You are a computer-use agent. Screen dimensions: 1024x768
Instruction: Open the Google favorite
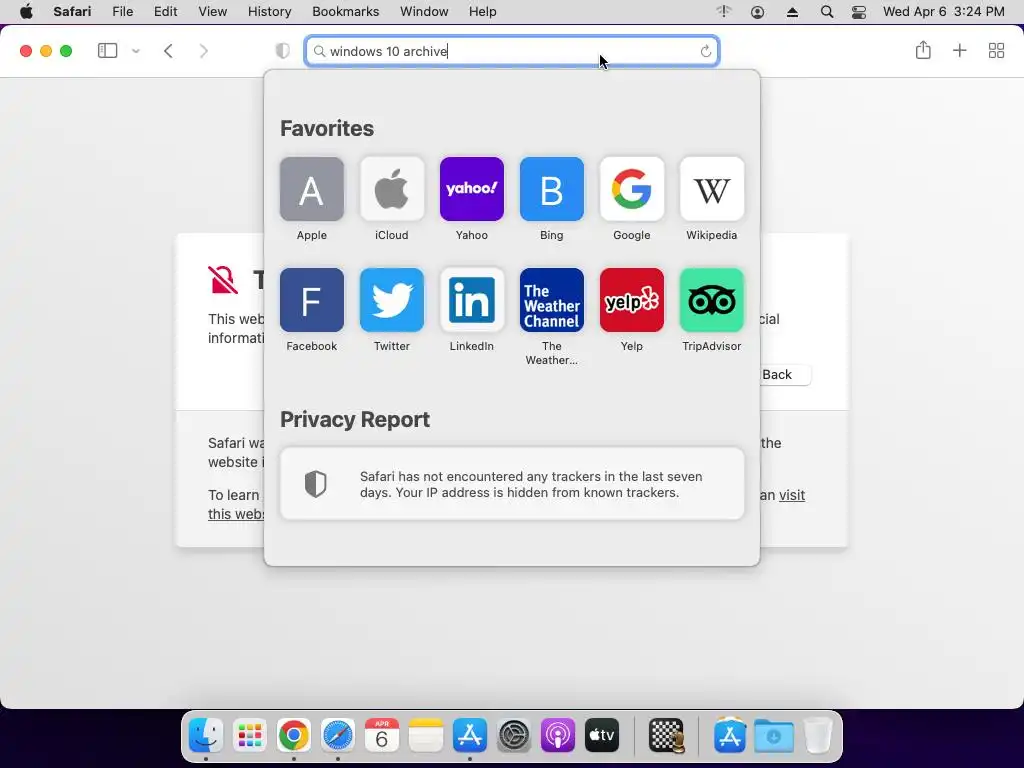pos(632,189)
